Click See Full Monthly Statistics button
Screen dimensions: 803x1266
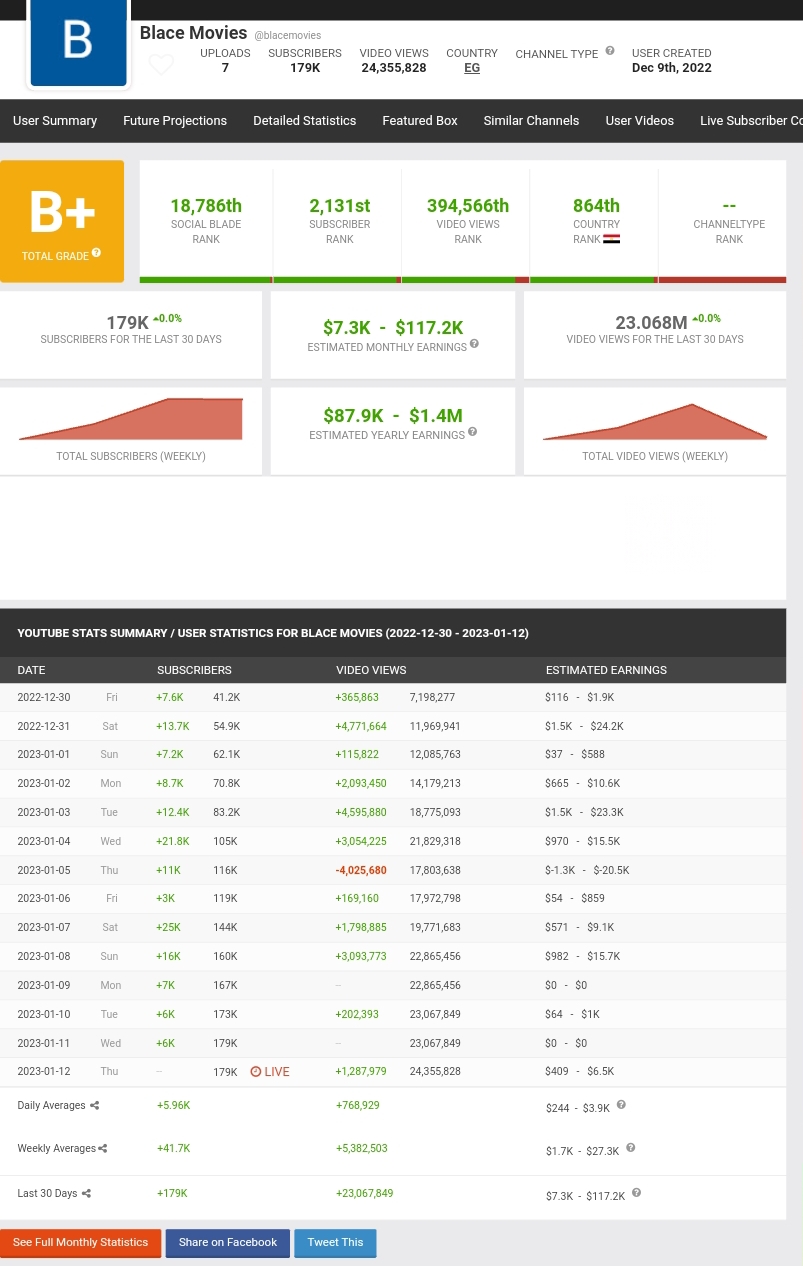(x=80, y=1243)
